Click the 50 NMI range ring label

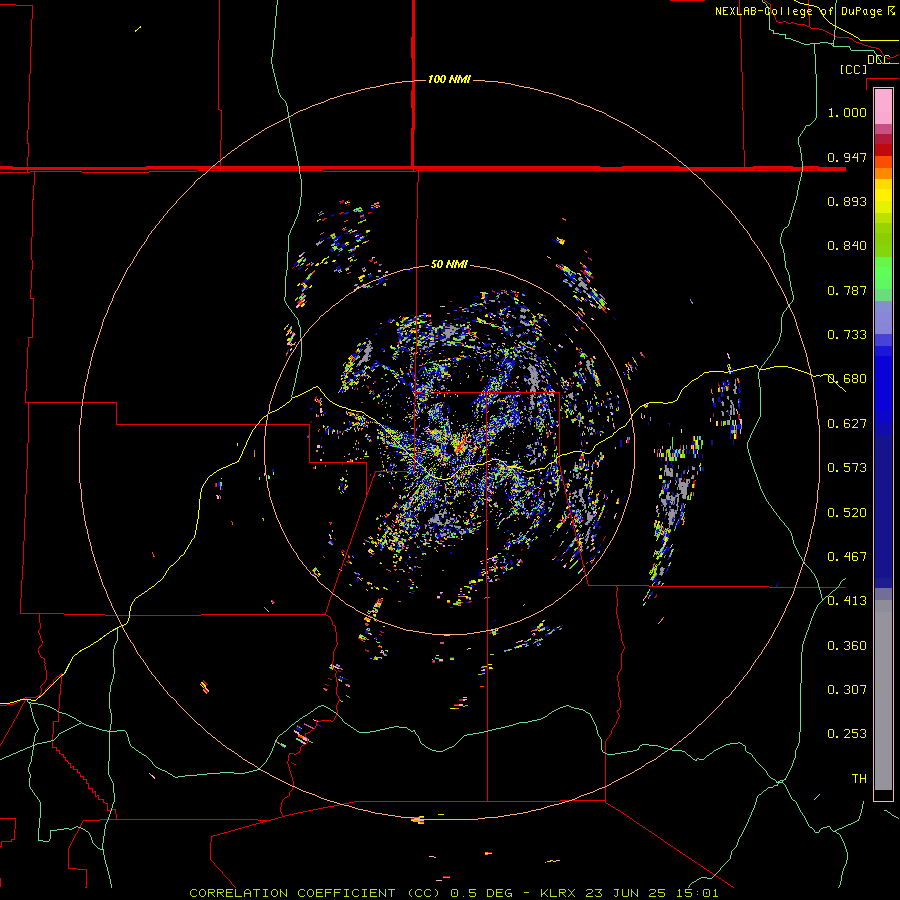pyautogui.click(x=449, y=264)
